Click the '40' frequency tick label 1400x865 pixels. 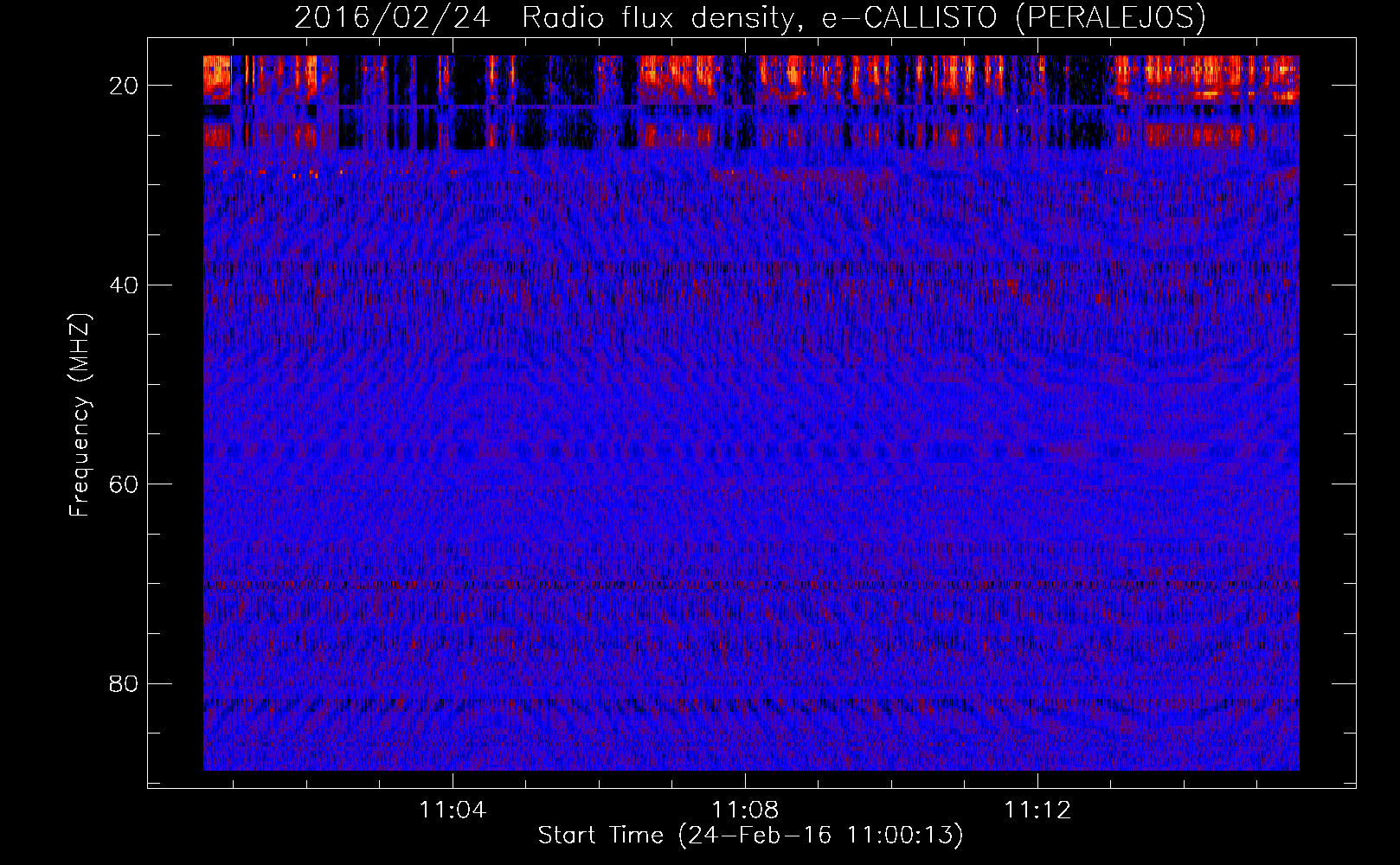coord(125,285)
